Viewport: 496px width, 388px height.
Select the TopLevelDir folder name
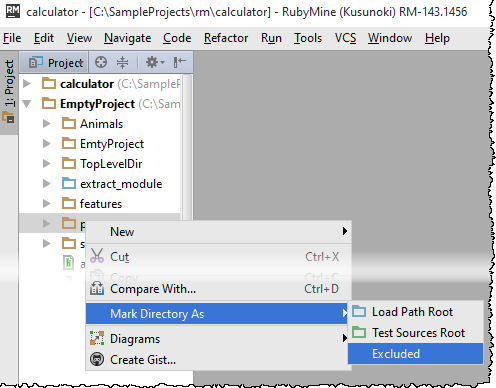(x=111, y=164)
